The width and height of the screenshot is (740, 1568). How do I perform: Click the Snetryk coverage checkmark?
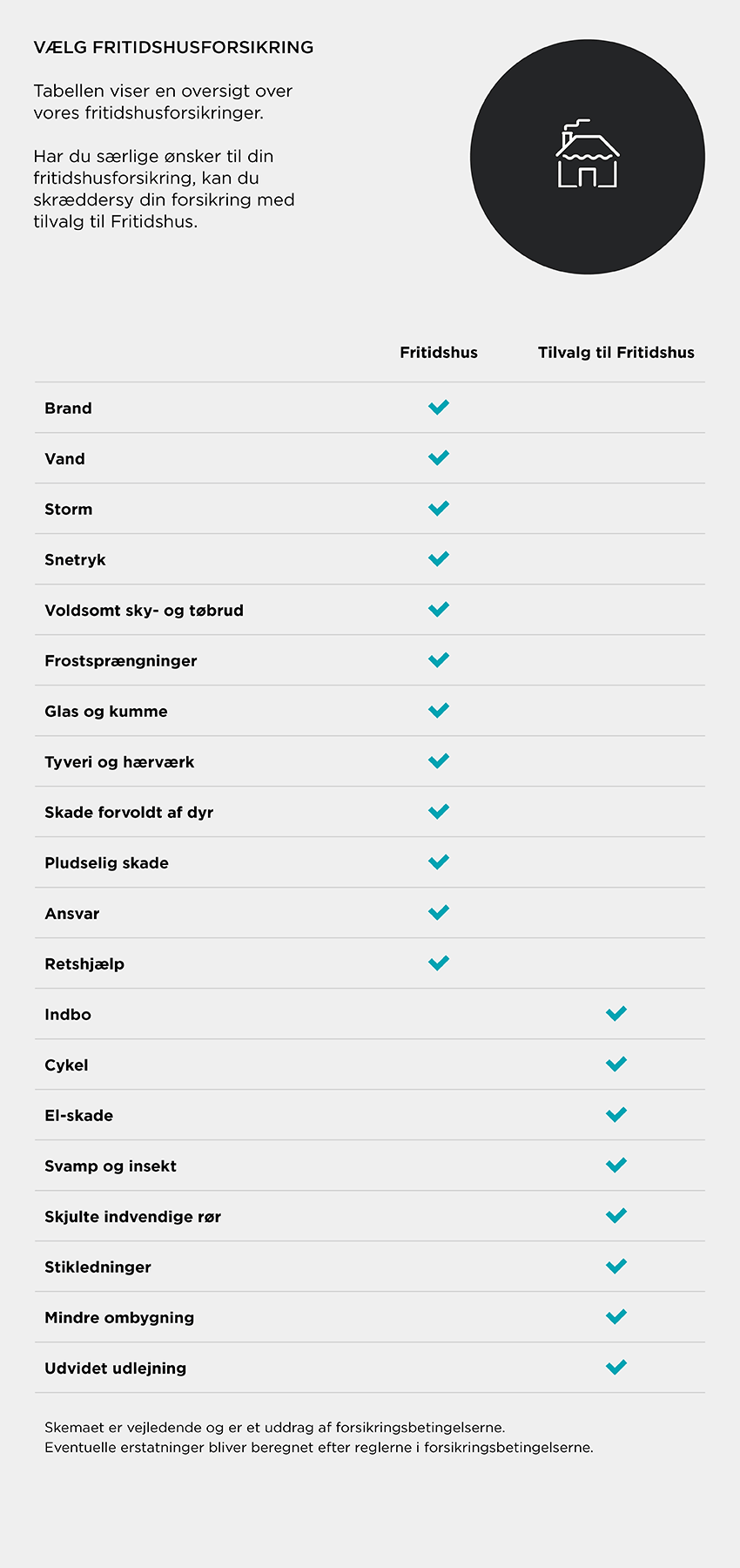click(439, 558)
